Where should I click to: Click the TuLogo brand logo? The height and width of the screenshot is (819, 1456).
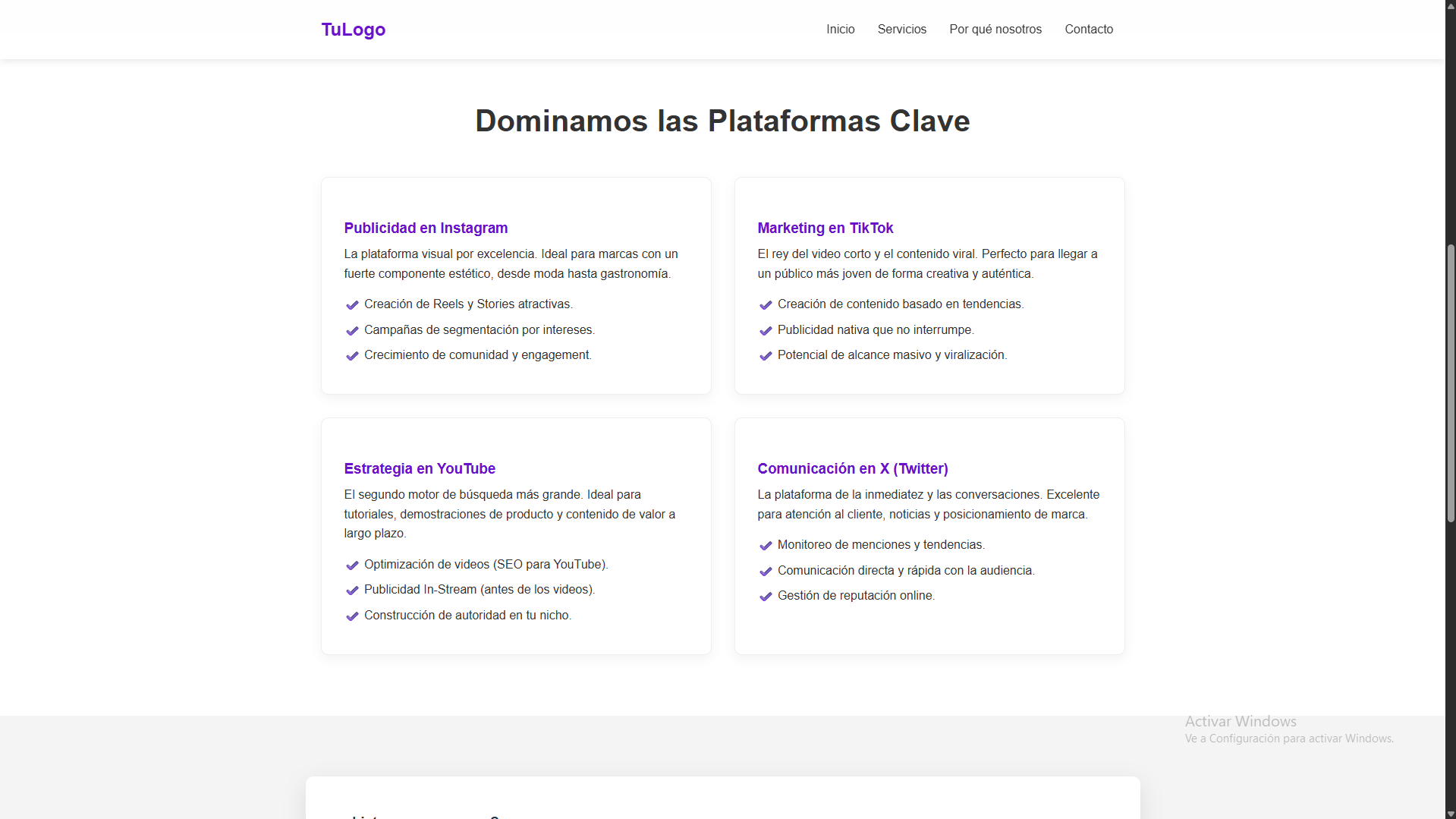[x=353, y=30]
